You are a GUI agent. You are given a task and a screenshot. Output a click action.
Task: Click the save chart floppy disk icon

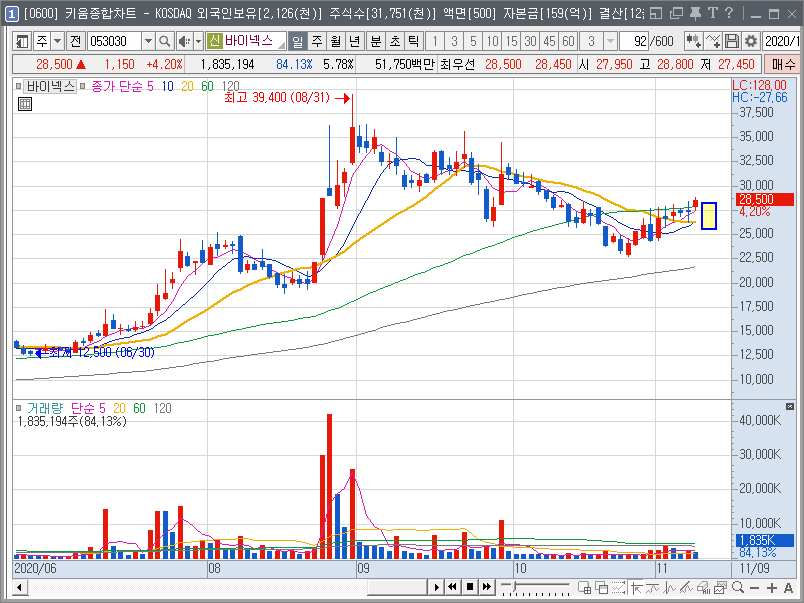(732, 41)
